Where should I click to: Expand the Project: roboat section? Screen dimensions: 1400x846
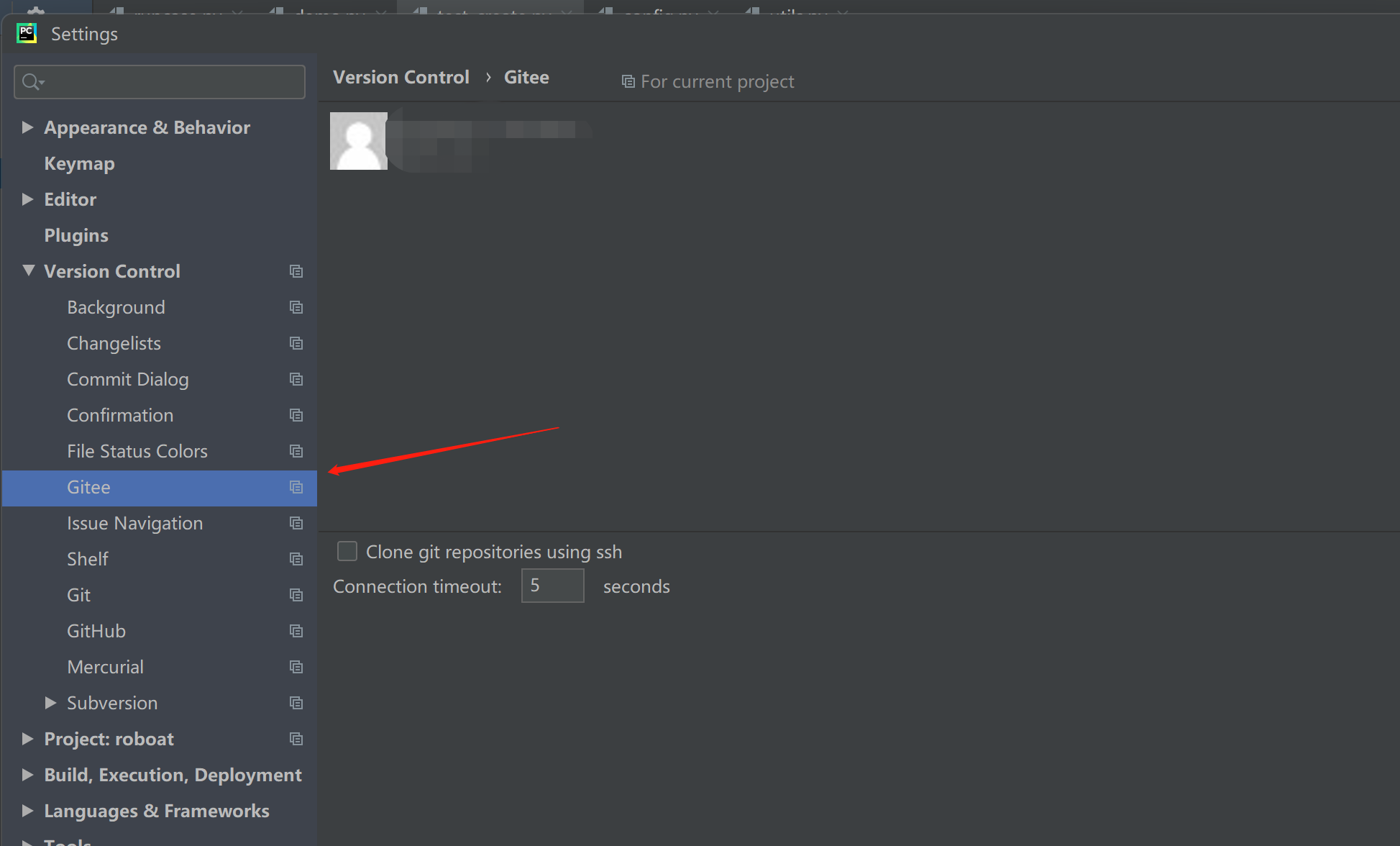click(28, 738)
